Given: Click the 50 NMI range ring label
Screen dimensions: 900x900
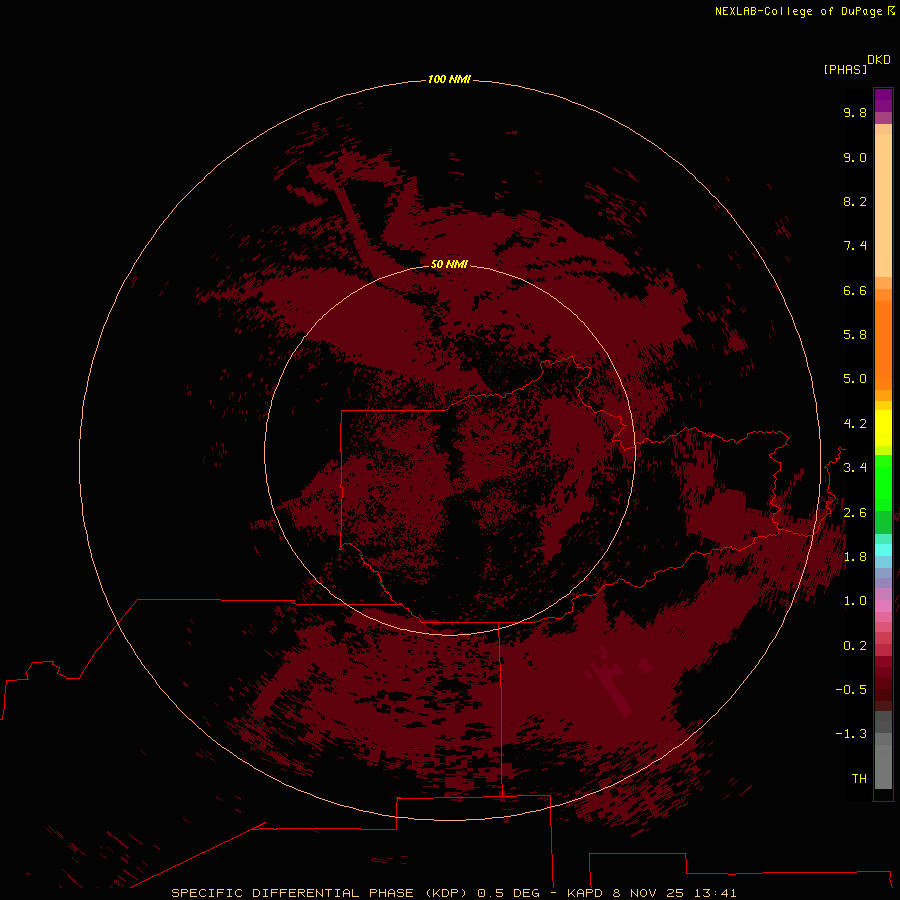Looking at the screenshot, I should pyautogui.click(x=449, y=264).
